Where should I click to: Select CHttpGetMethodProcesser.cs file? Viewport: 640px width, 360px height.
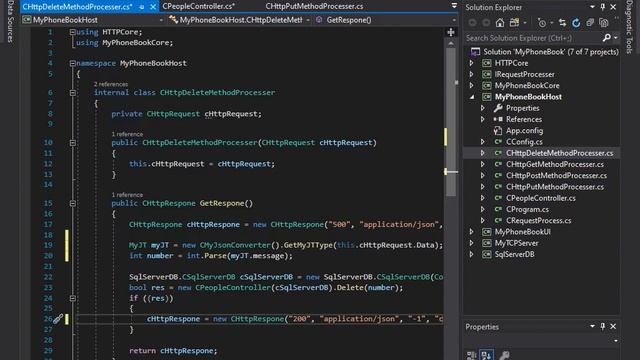555,164
